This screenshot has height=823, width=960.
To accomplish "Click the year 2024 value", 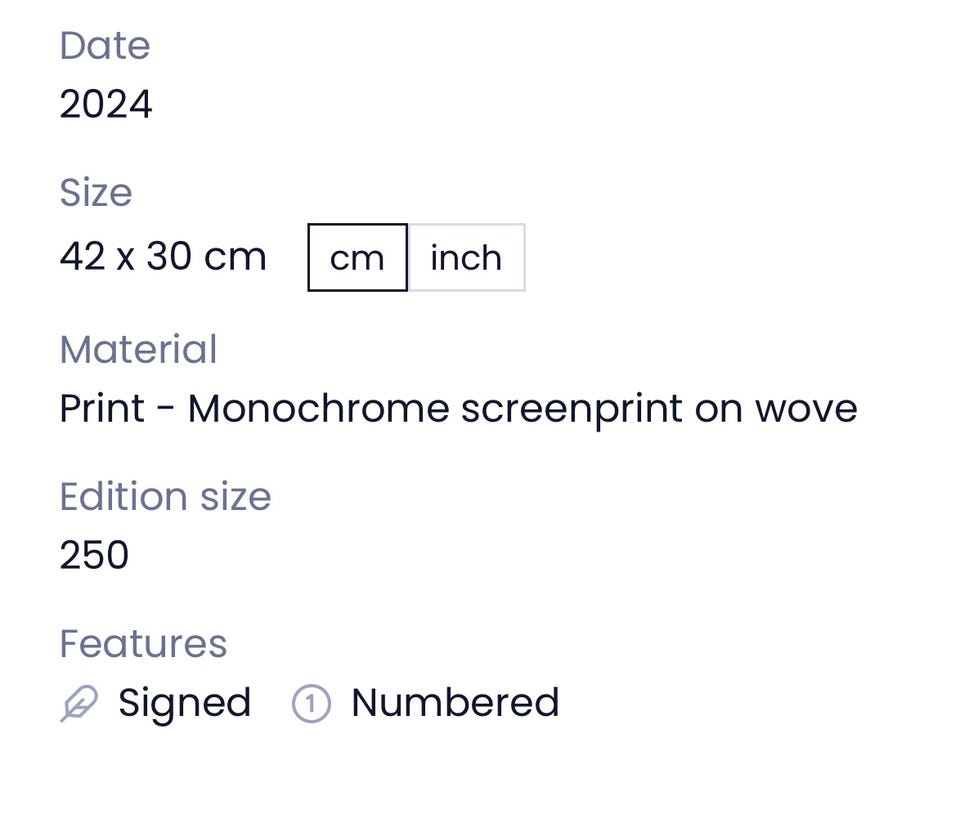I will 106,104.
